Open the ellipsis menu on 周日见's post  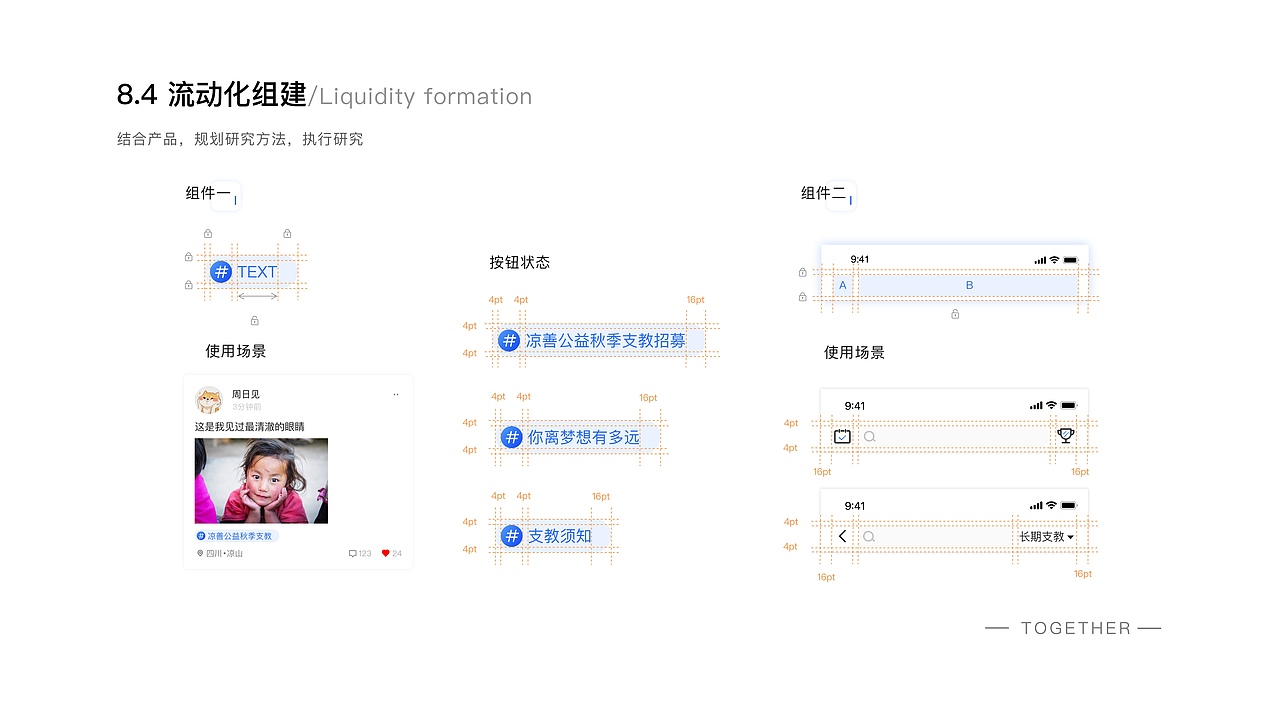click(x=395, y=393)
